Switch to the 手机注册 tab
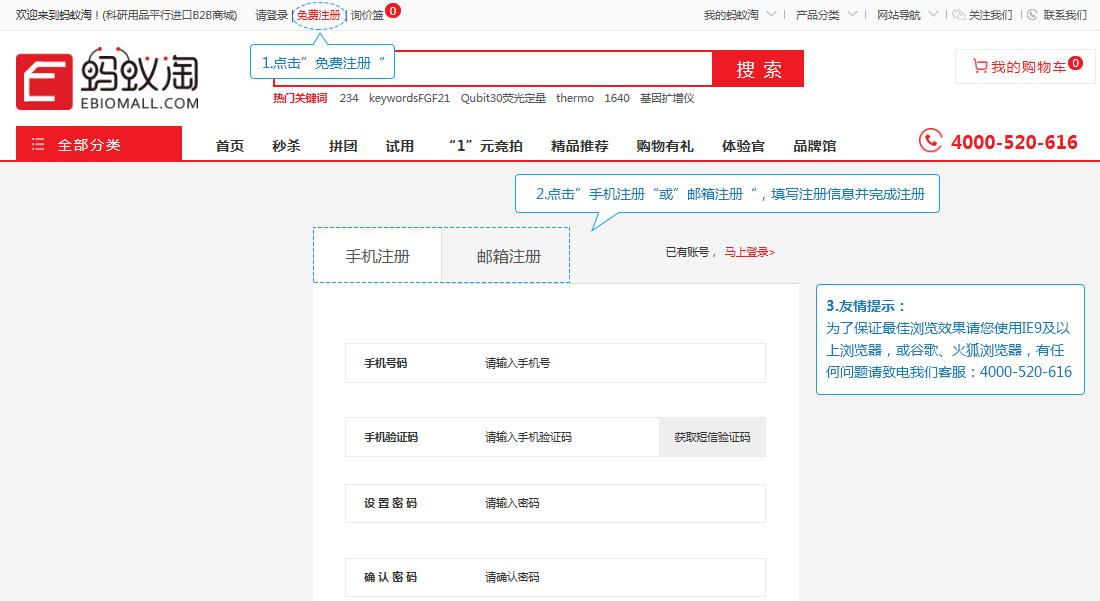 [377, 256]
